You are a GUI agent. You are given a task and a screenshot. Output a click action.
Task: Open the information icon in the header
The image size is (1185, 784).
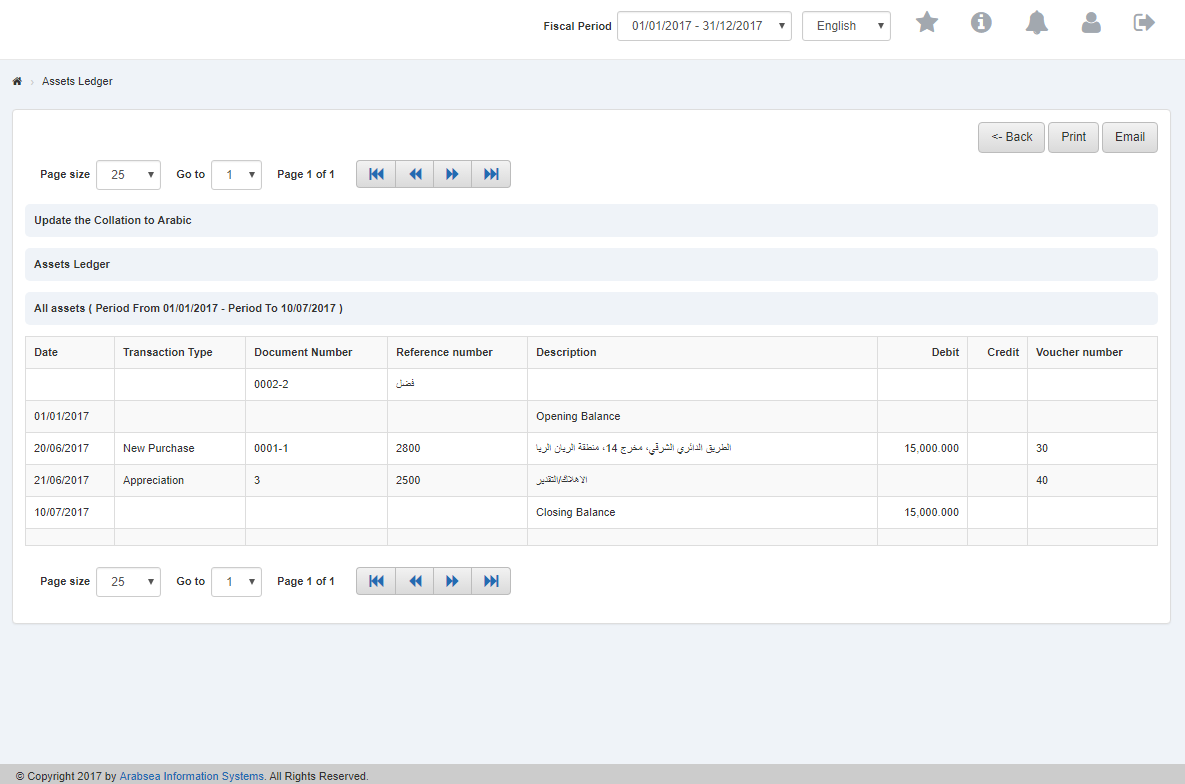[981, 22]
